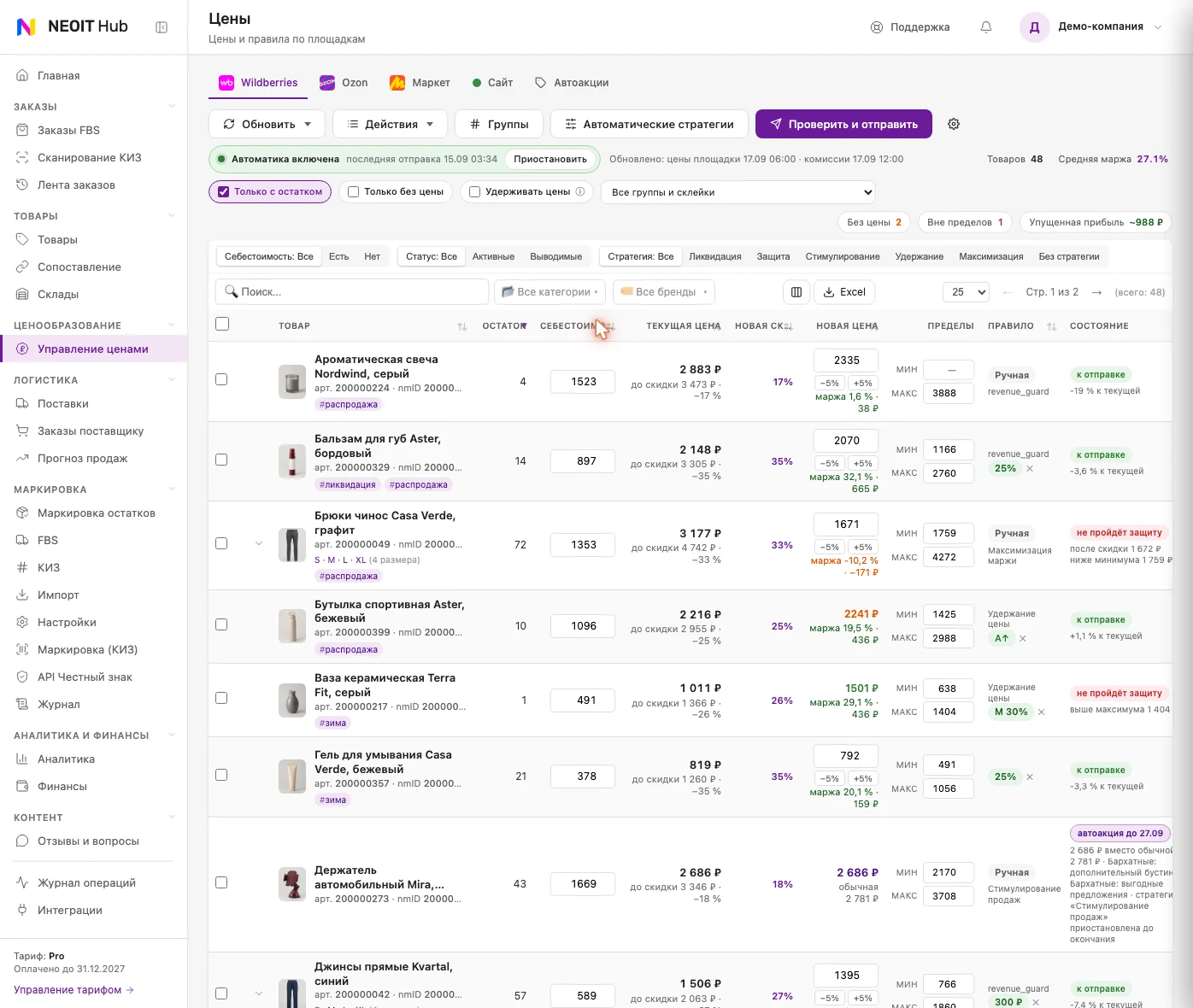
Task: Open notifications bell
Action: [x=986, y=27]
